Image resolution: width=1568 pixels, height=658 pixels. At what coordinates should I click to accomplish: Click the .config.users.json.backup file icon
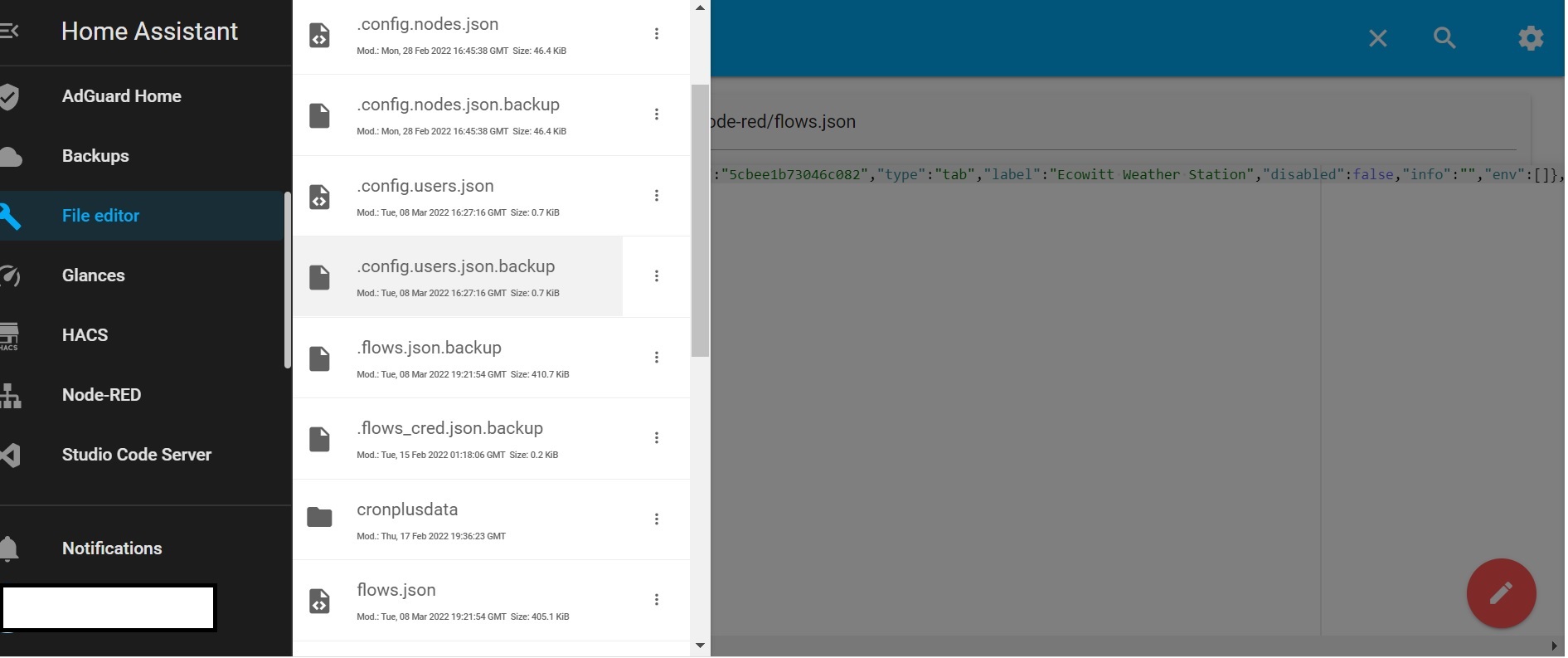click(319, 278)
